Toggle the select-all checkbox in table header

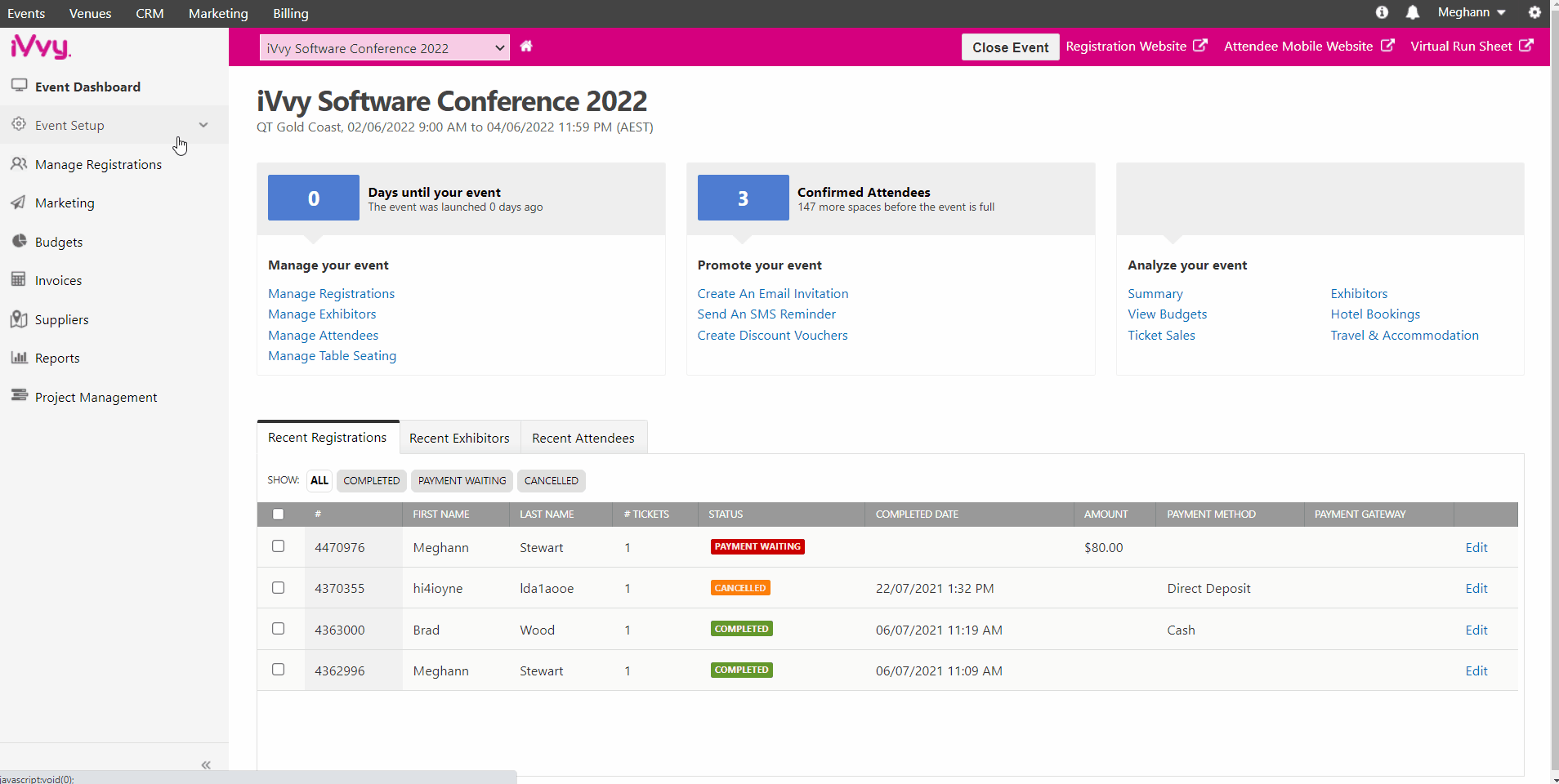(x=279, y=514)
